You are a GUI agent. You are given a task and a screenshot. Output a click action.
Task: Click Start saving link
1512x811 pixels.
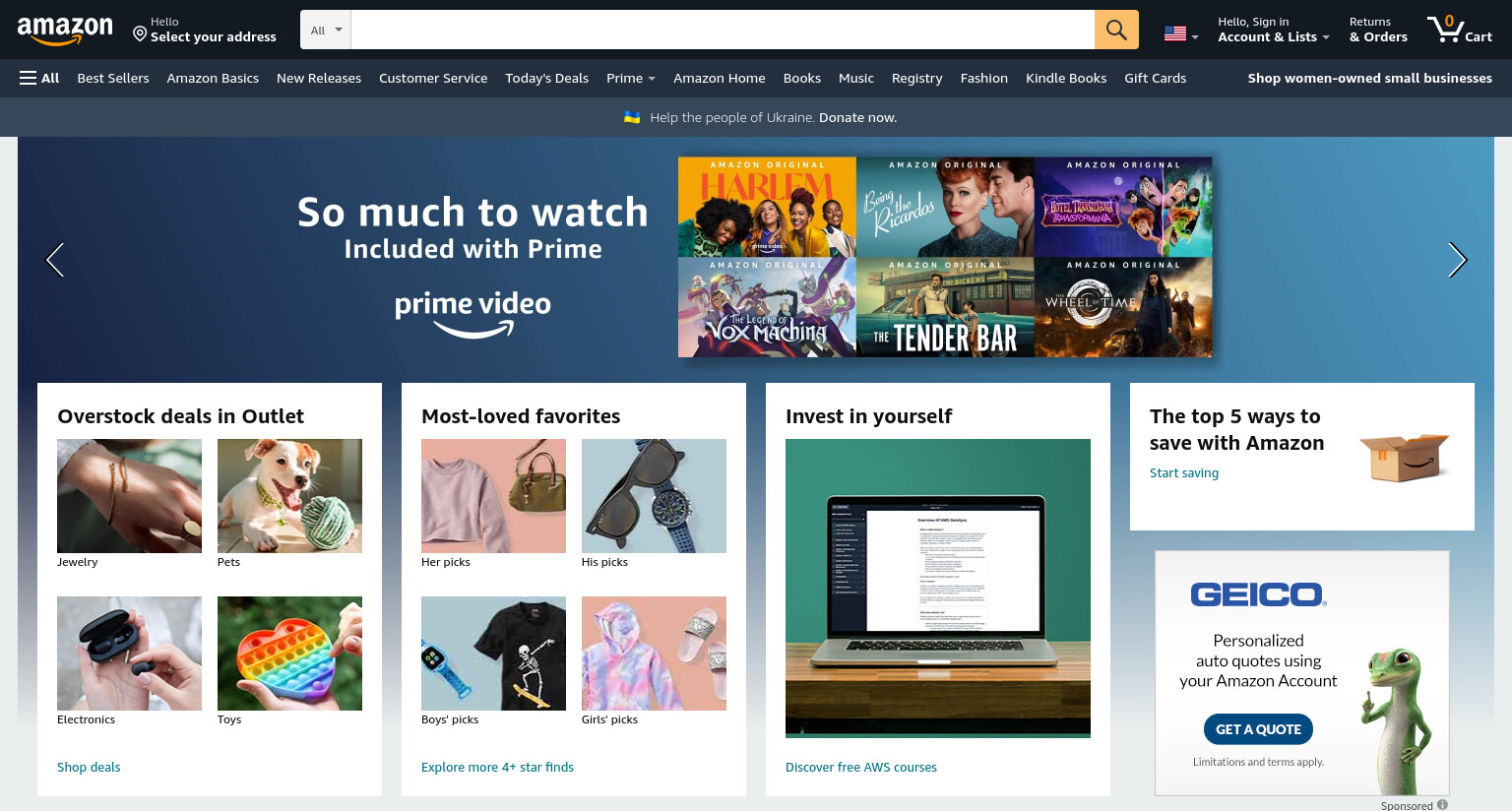tap(1184, 472)
